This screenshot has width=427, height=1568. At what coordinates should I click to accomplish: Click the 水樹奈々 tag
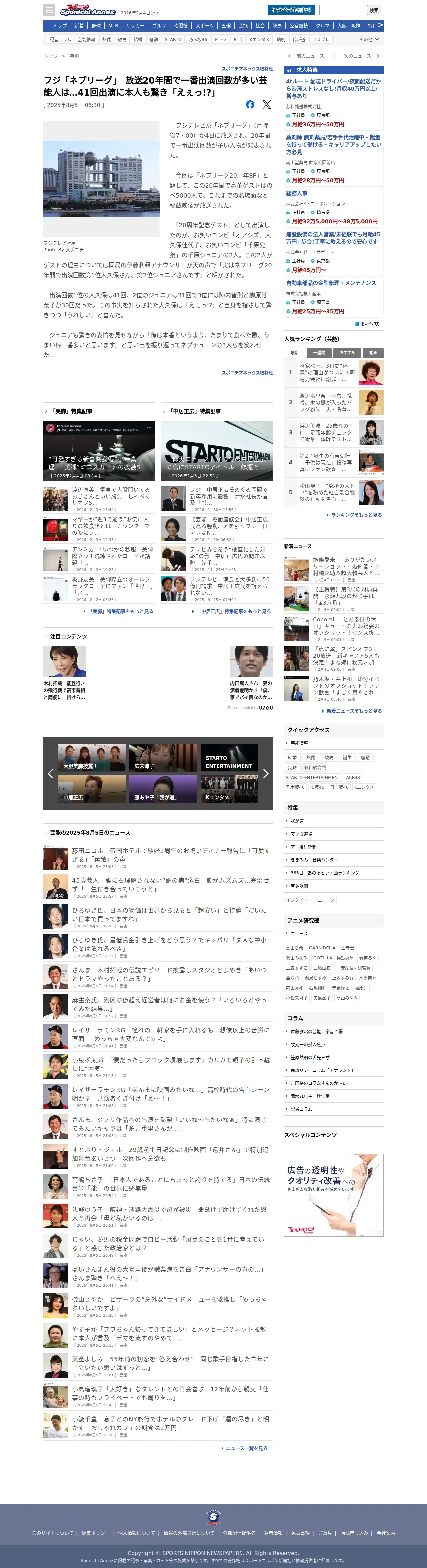367,978
